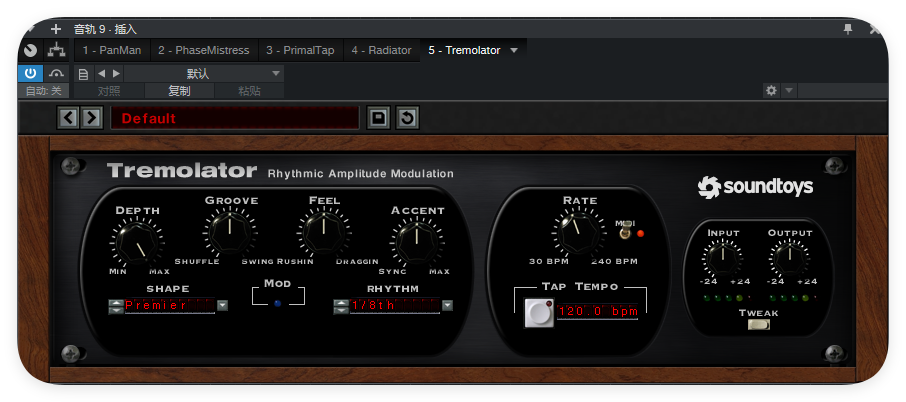Save preset with the disk icon
Screen dimensions: 906x402
coord(378,118)
